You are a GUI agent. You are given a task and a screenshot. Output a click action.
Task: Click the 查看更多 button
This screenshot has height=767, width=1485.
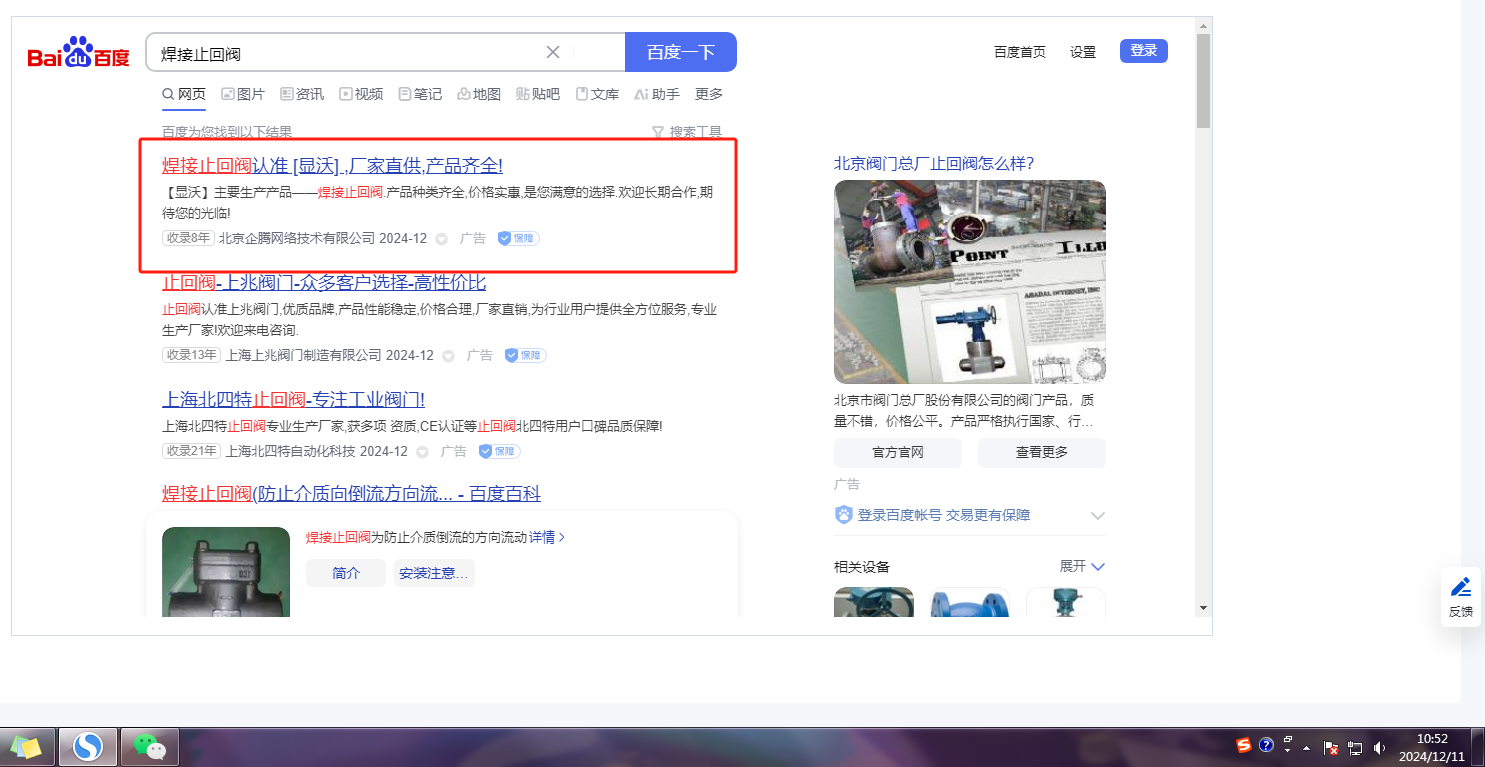coord(1042,453)
